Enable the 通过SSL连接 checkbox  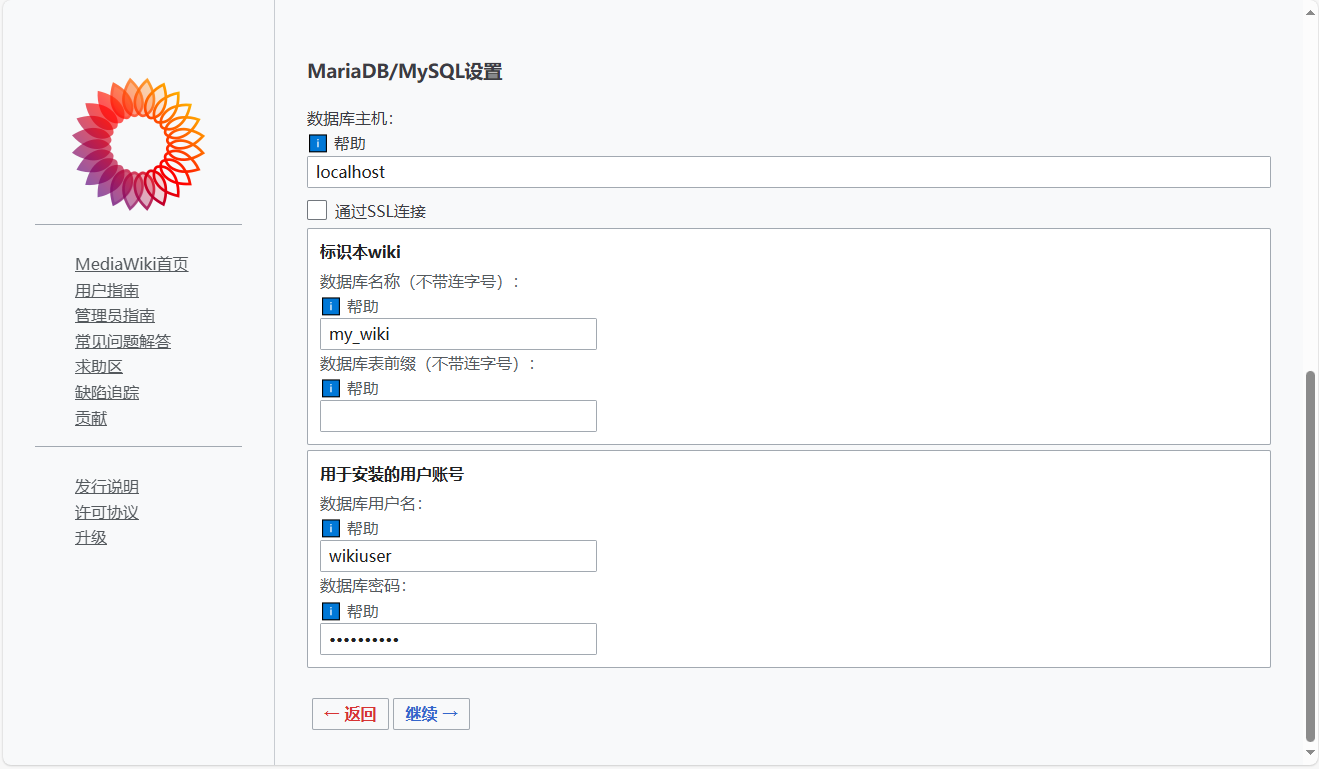[317, 210]
